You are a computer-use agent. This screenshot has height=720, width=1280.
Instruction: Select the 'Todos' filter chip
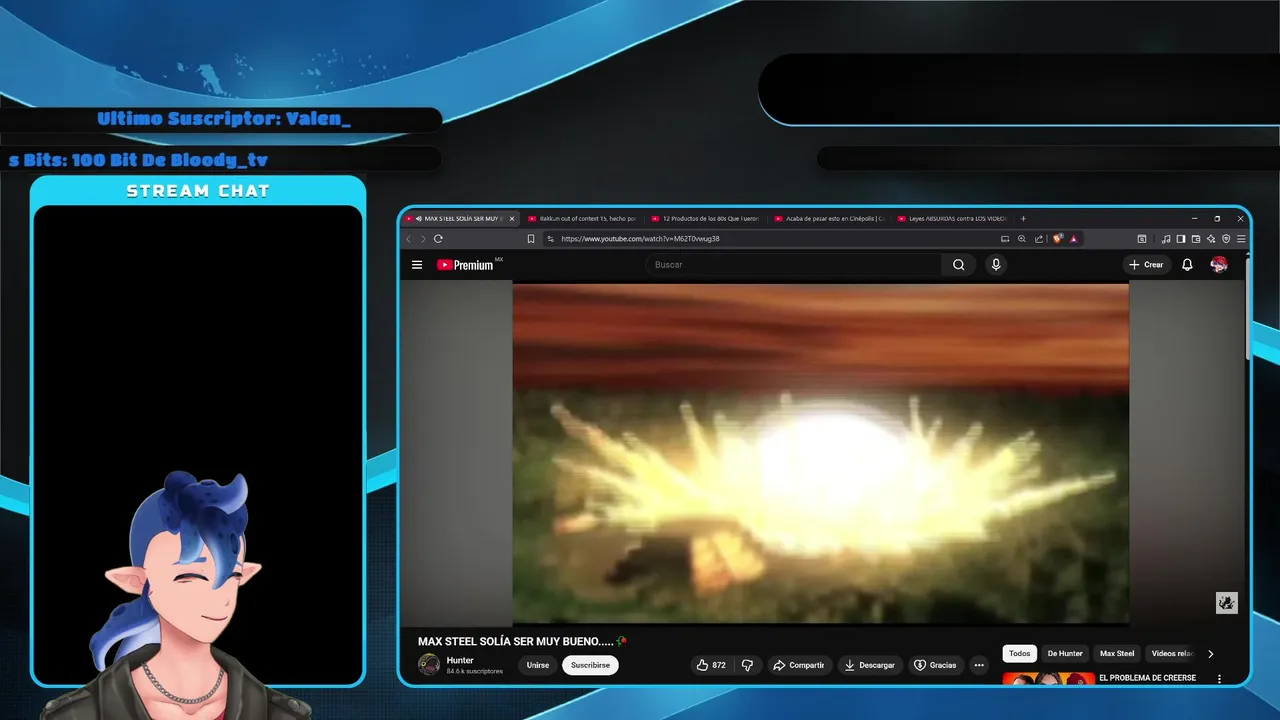[x=1019, y=654]
